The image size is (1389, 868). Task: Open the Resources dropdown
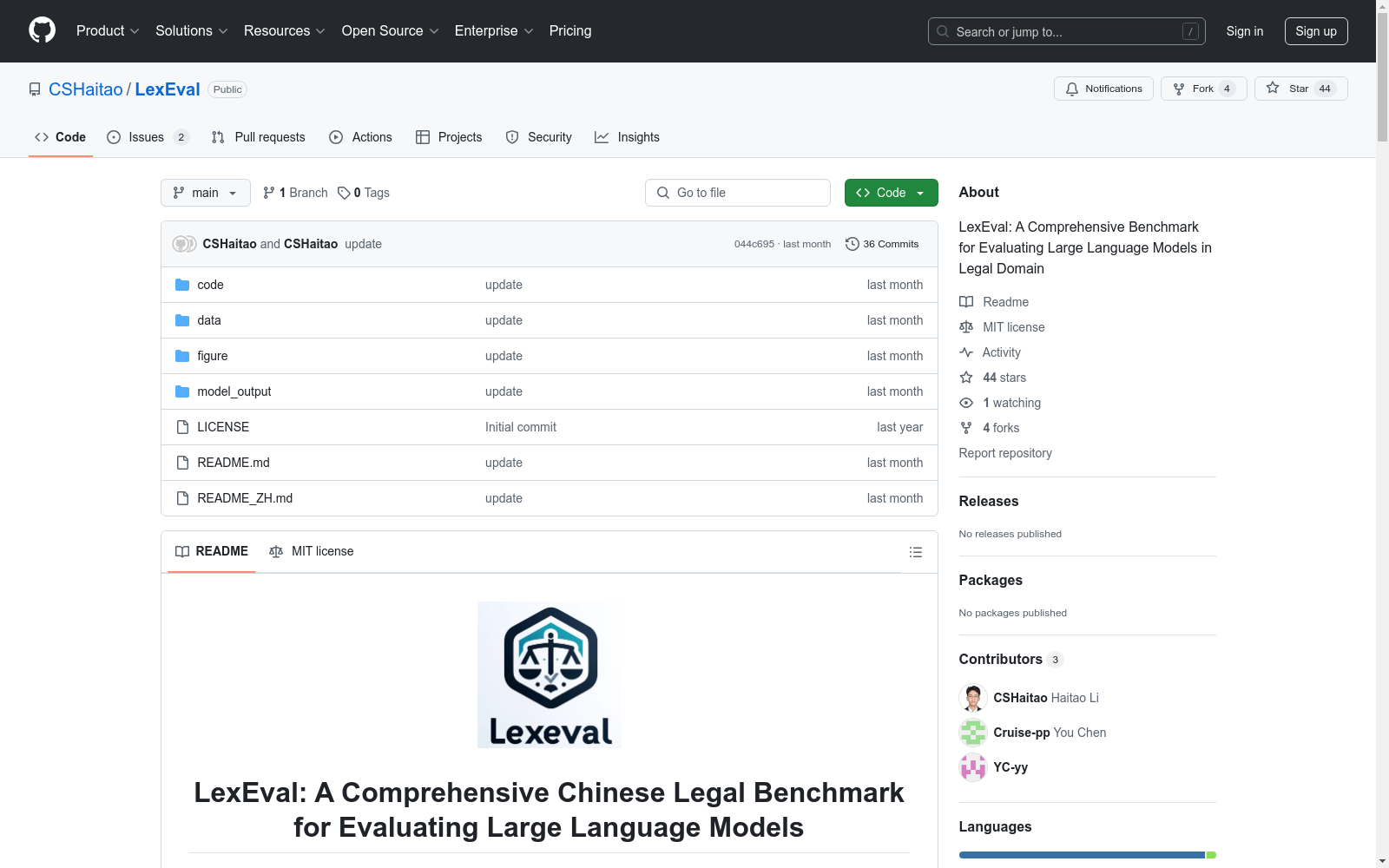pos(285,31)
